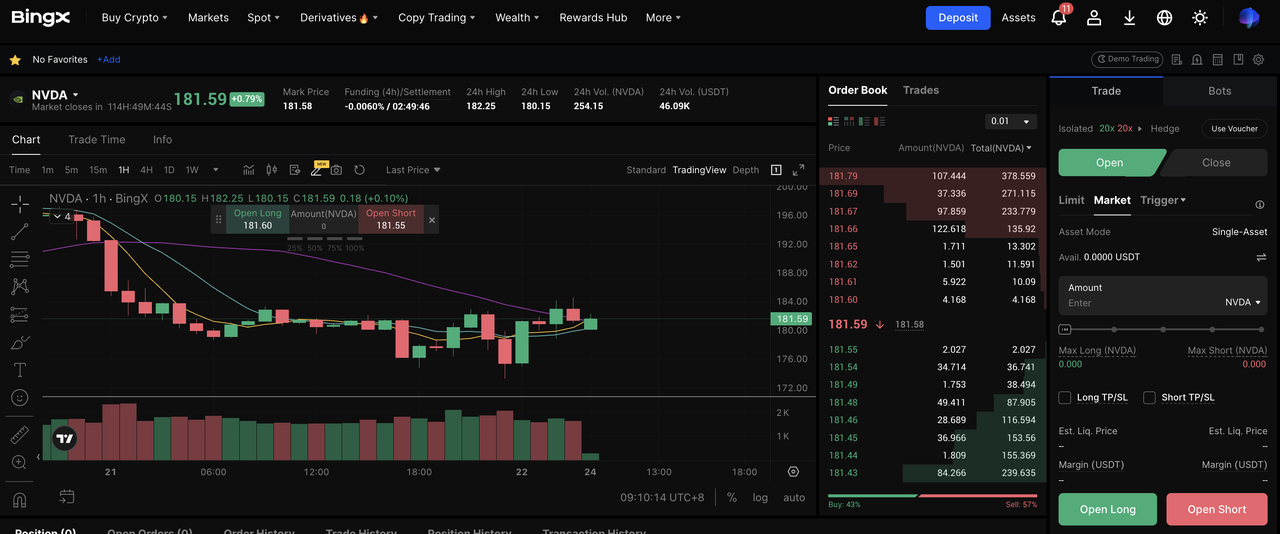Click the Deposit button
Viewport: 1280px width, 534px height.
pos(957,18)
